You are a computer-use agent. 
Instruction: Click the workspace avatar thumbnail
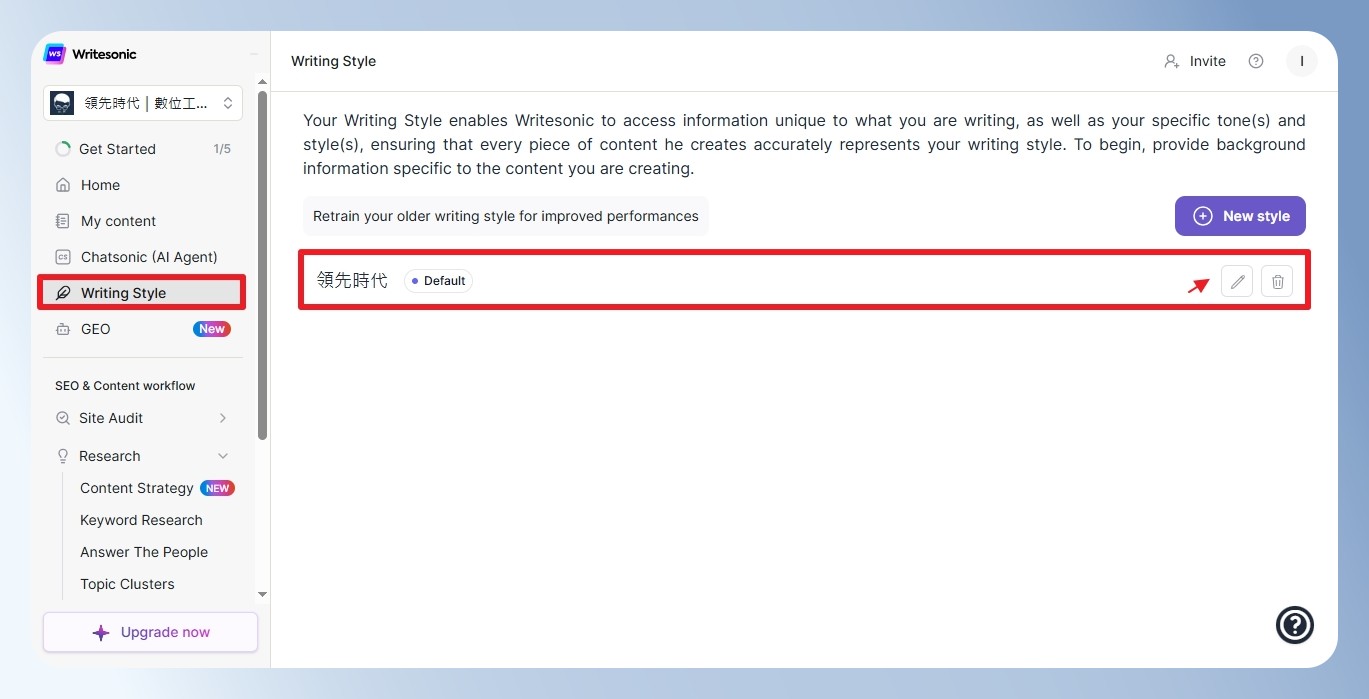[62, 103]
